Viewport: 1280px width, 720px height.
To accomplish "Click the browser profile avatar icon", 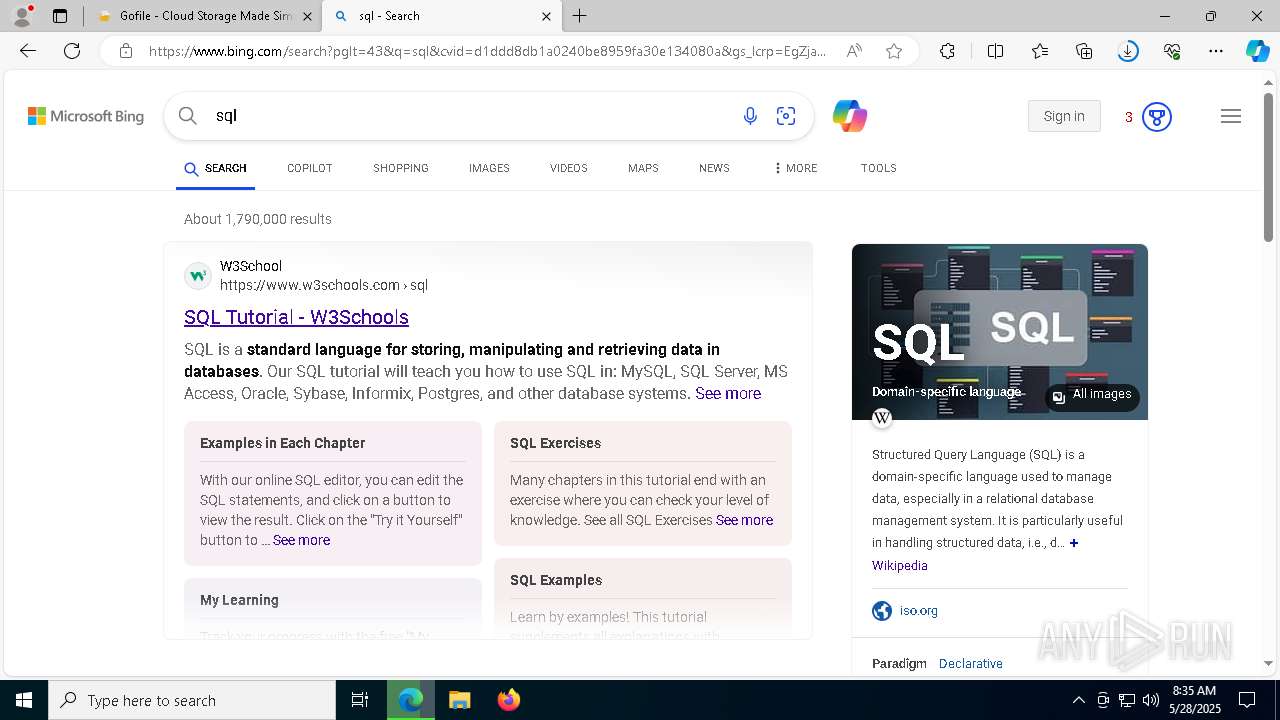I will point(22,16).
